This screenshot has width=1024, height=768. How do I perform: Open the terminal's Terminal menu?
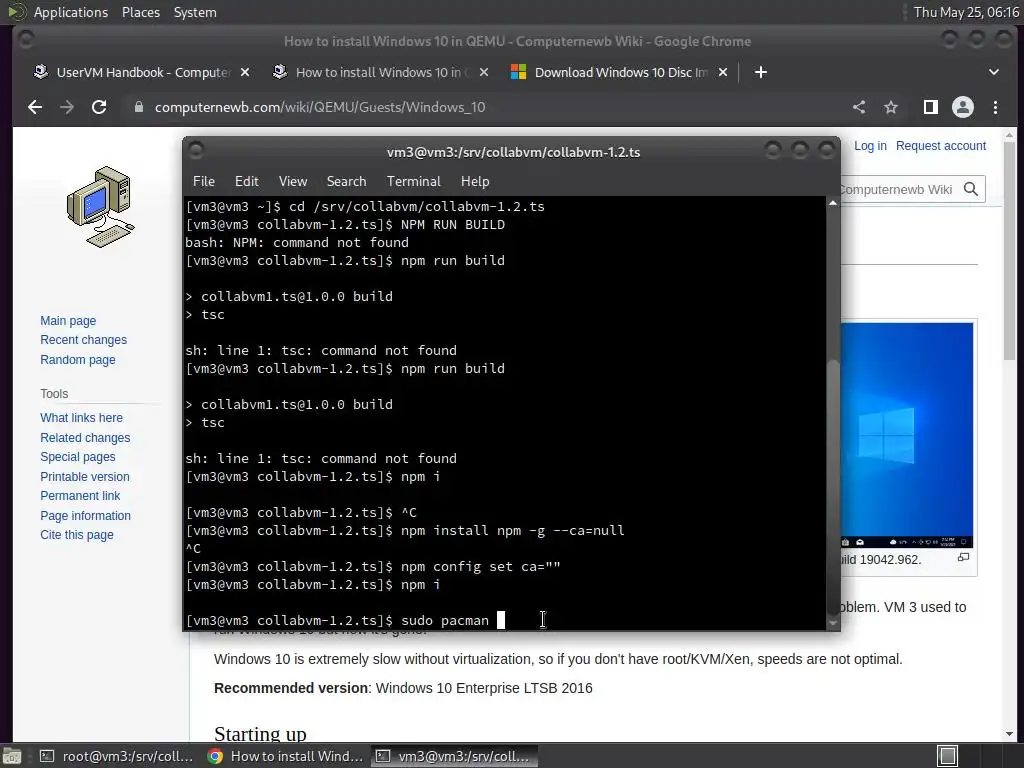[413, 181]
